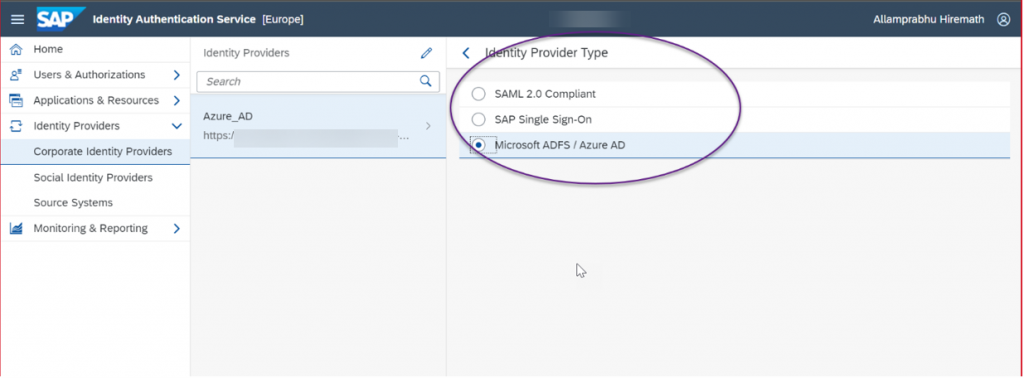1024x378 pixels.
Task: Open Source Systems menu item
Action: click(x=73, y=203)
